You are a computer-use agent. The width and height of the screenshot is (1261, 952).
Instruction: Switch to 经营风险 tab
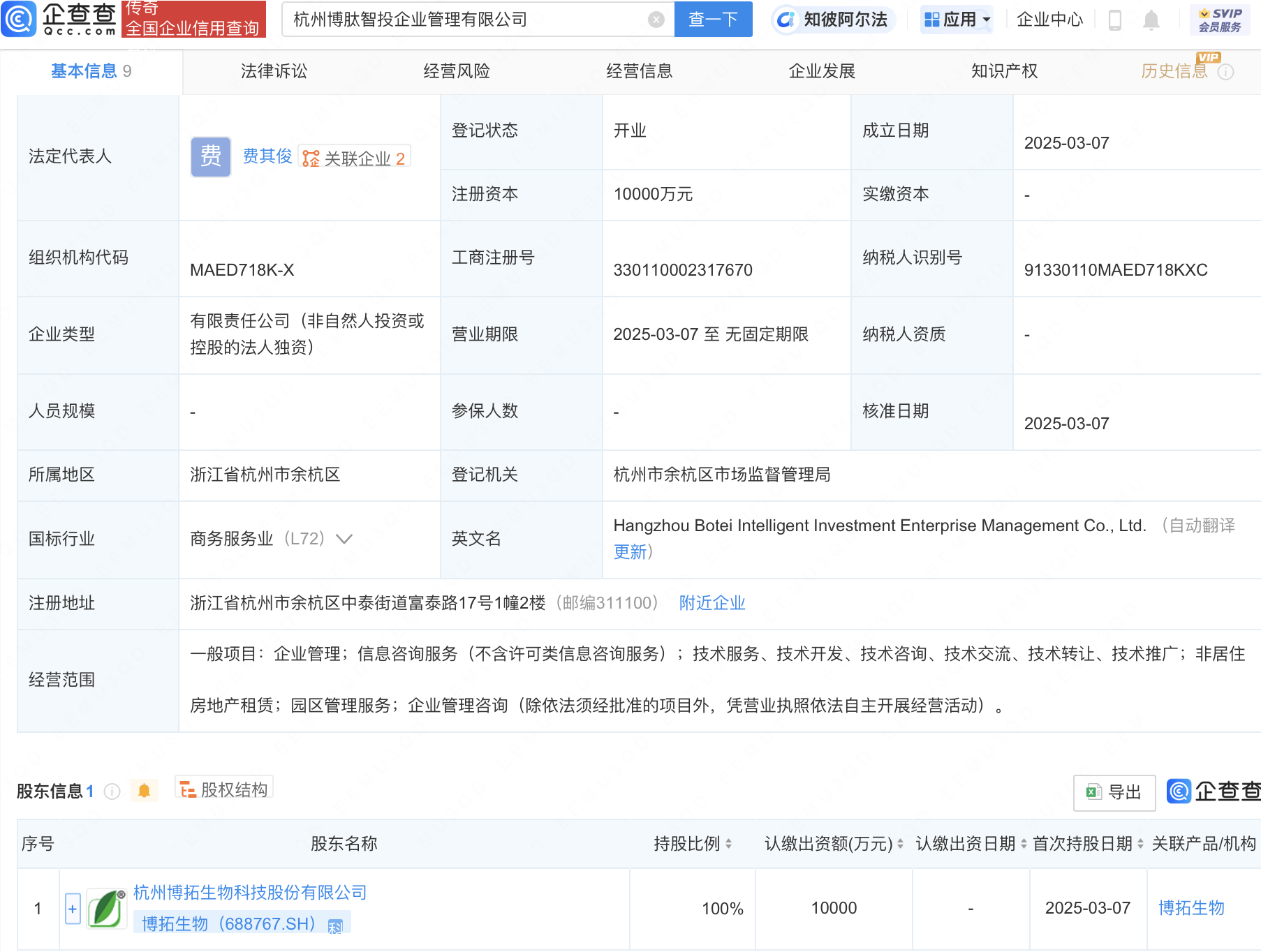[x=457, y=71]
